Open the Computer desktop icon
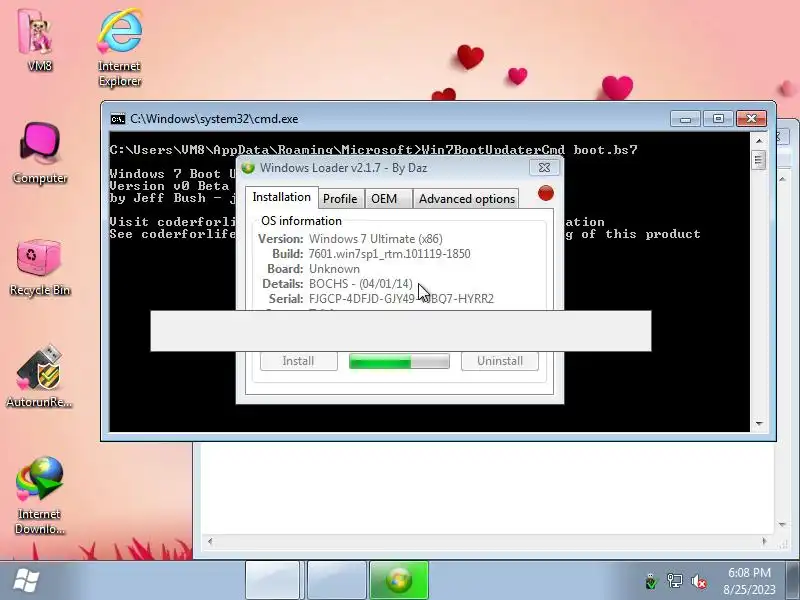Screen dimensions: 800x600 40,153
